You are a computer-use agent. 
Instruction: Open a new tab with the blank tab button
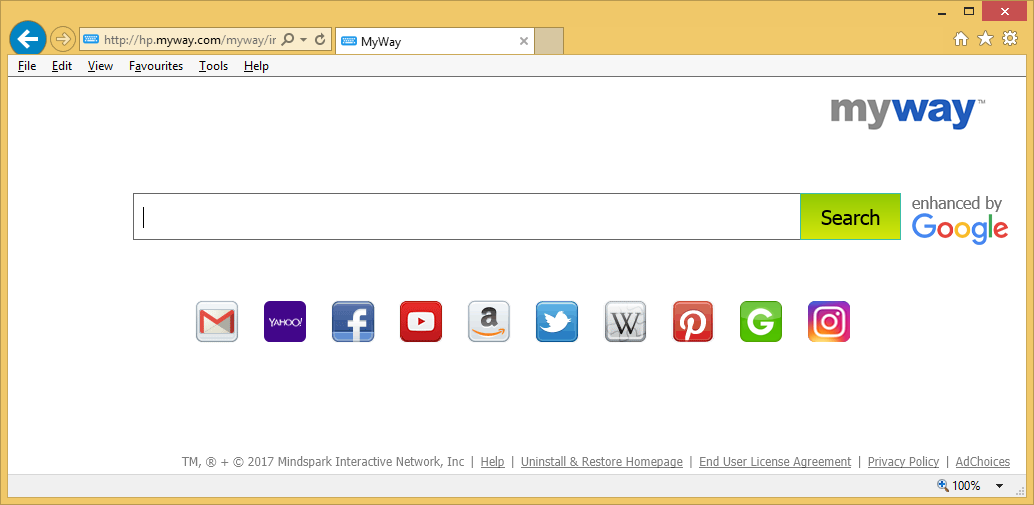point(549,41)
